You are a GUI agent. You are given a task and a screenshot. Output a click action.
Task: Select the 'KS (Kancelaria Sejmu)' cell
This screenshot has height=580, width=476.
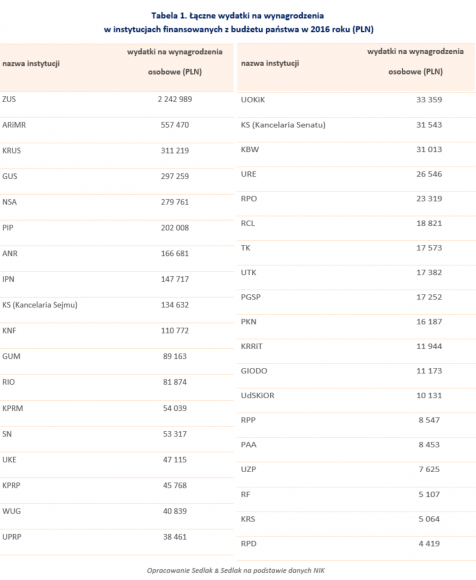[40, 305]
